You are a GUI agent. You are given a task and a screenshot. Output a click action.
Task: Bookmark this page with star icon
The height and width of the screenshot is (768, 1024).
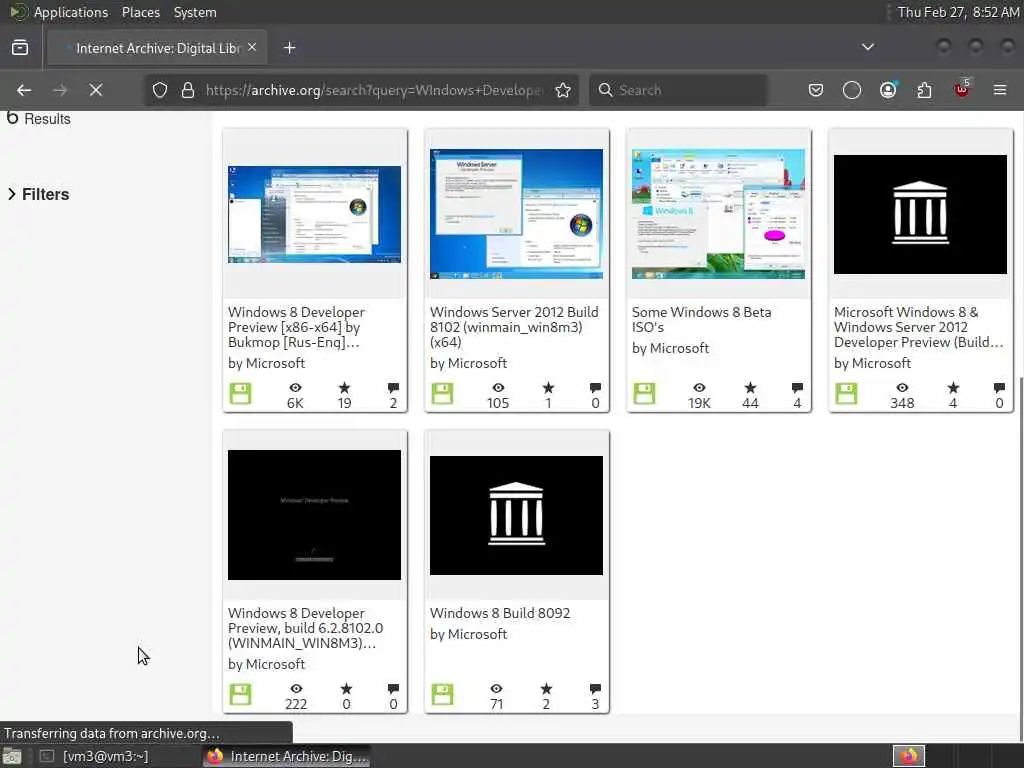(x=563, y=90)
